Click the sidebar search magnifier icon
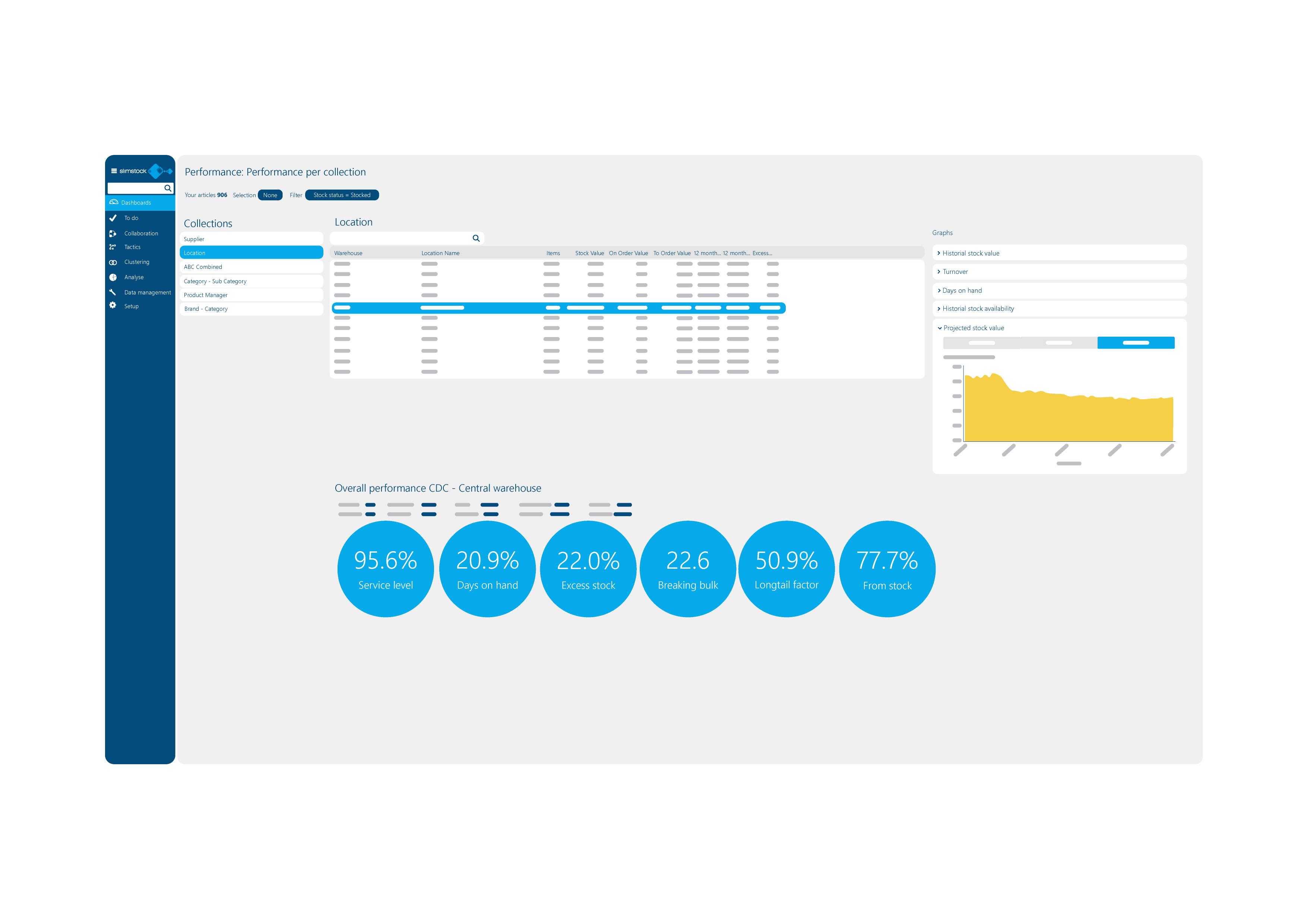 click(x=167, y=188)
